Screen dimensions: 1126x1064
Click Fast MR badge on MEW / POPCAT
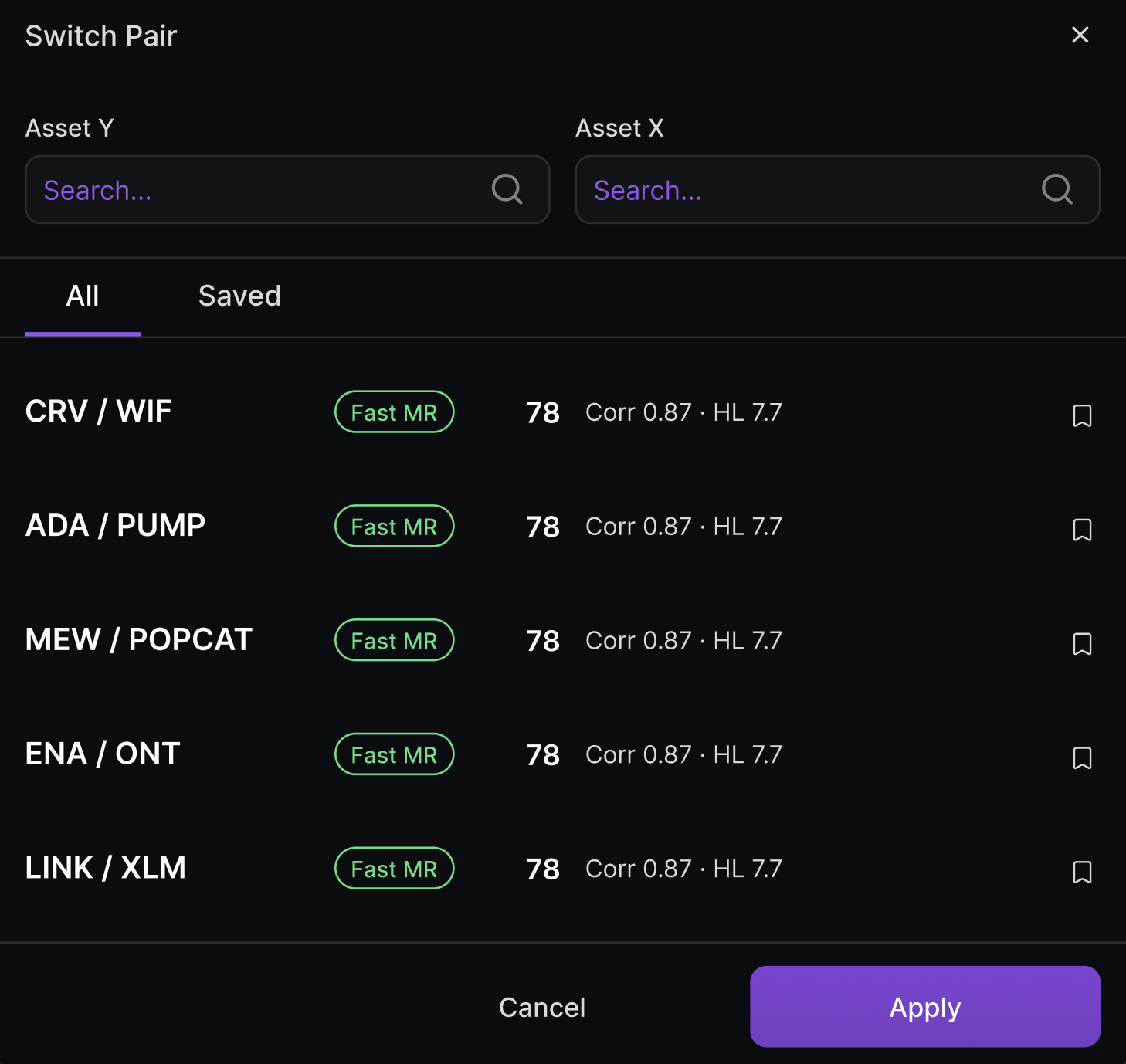point(394,640)
